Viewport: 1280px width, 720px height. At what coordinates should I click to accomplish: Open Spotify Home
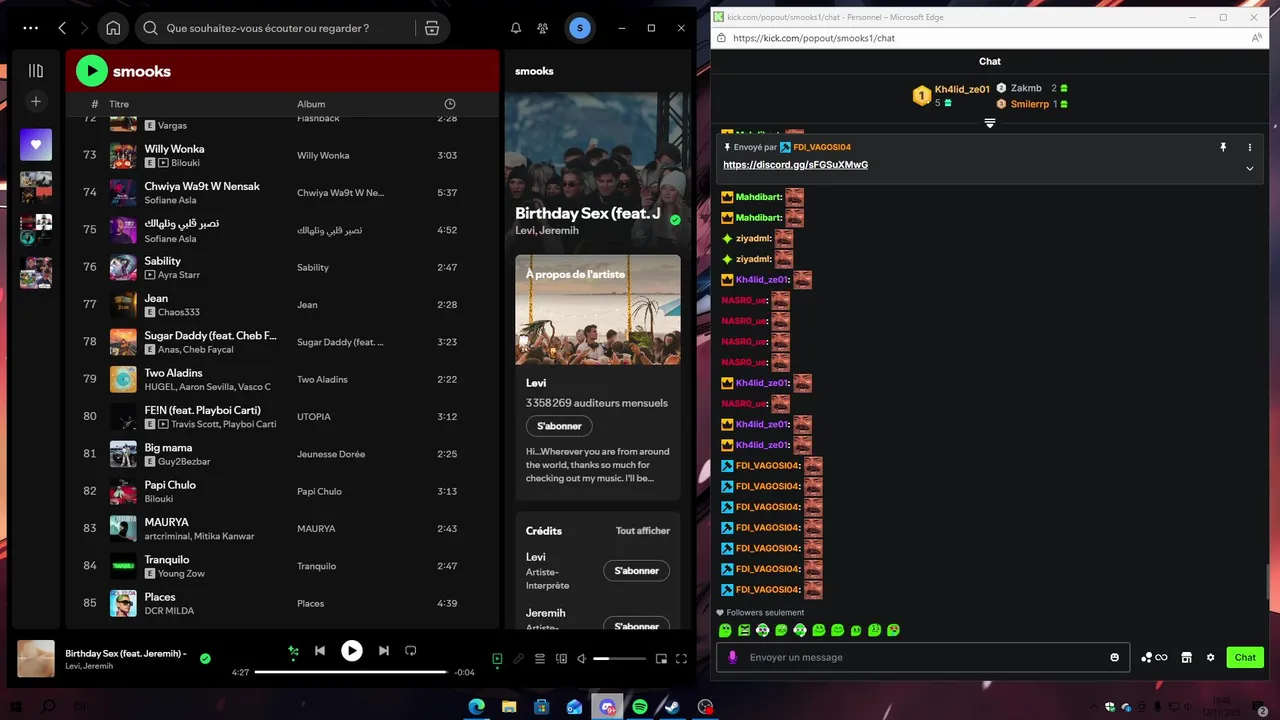pos(113,28)
